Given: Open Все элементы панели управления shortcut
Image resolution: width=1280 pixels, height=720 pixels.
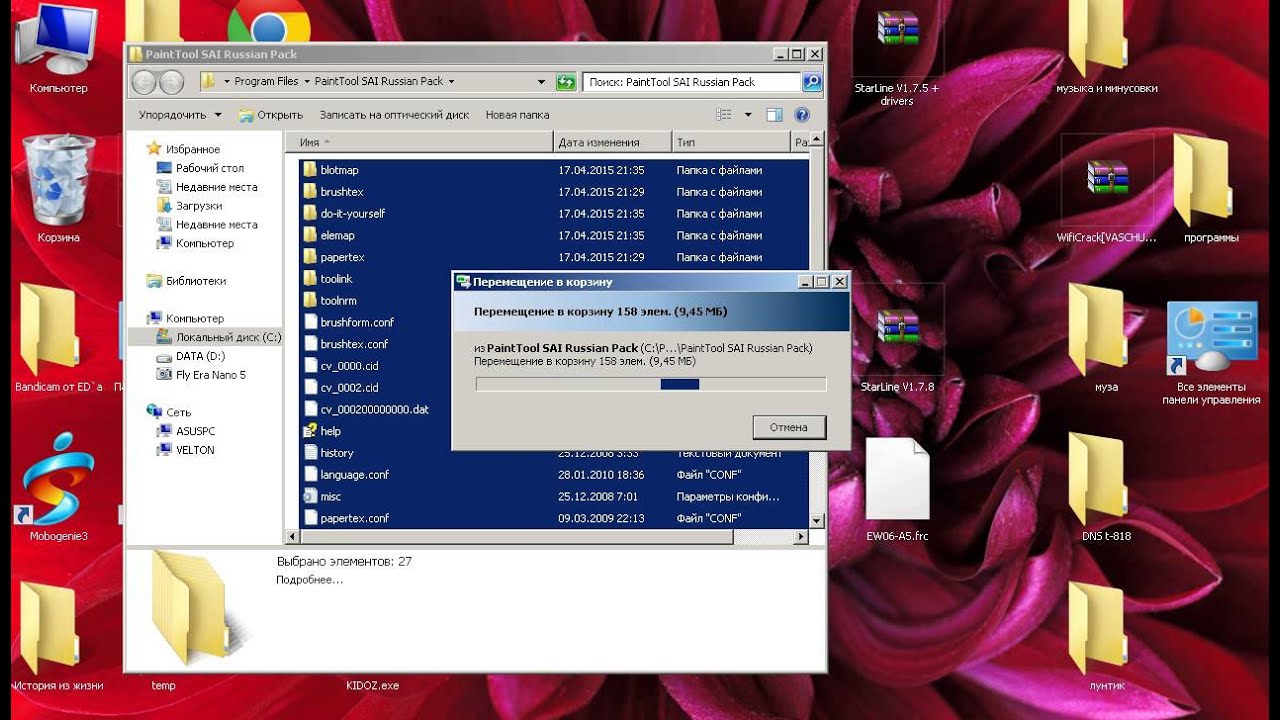Looking at the screenshot, I should click(x=1211, y=350).
